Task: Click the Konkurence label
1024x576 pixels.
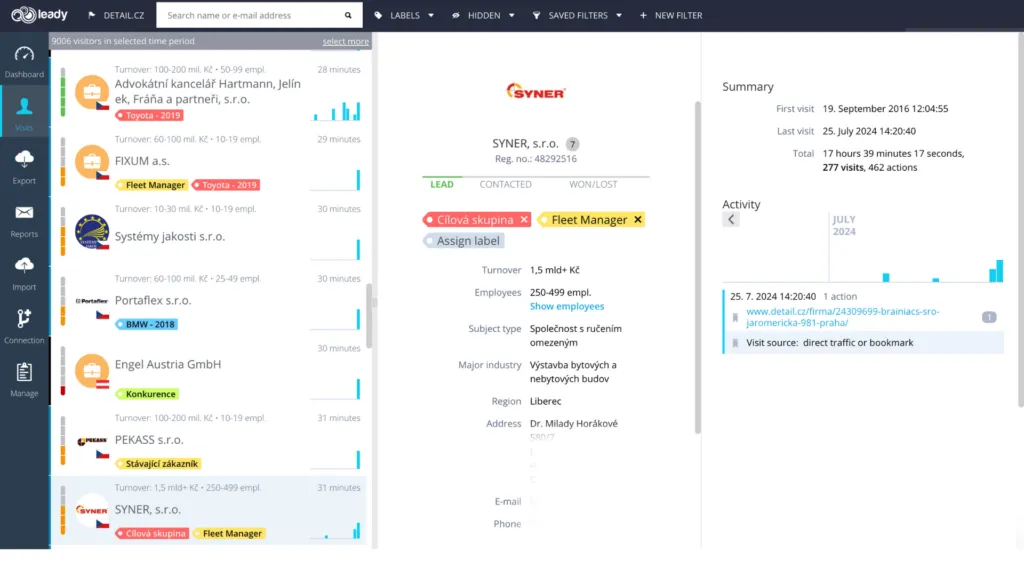Action: coord(147,394)
